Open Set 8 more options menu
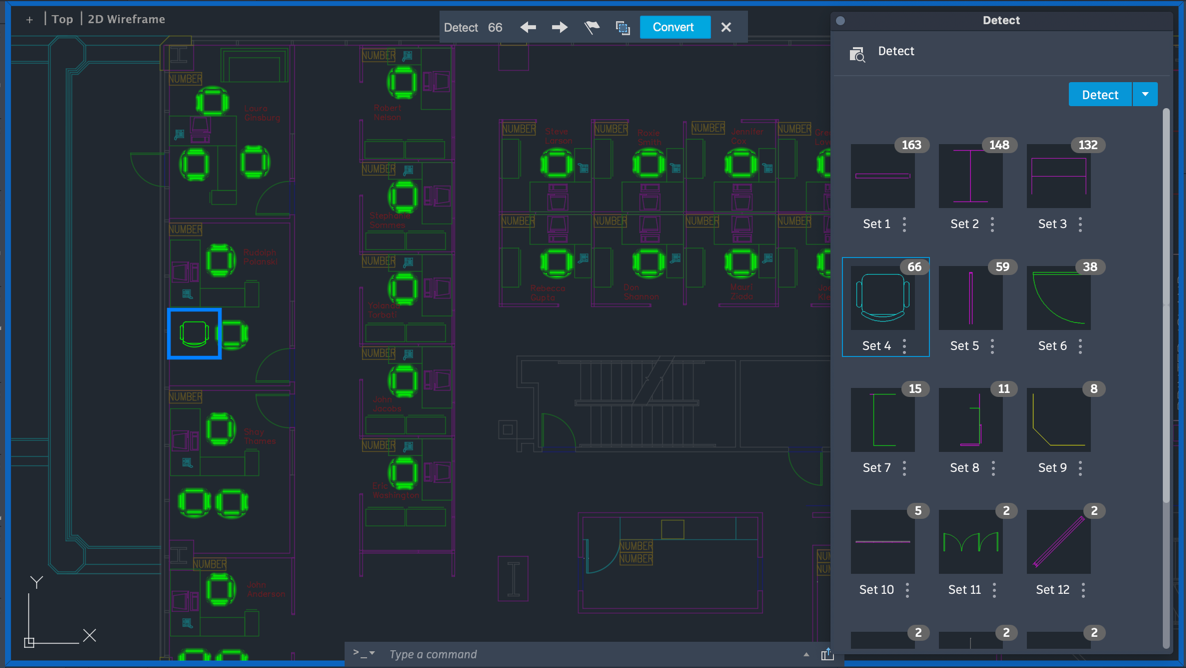The width and height of the screenshot is (1186, 668). [x=993, y=468]
